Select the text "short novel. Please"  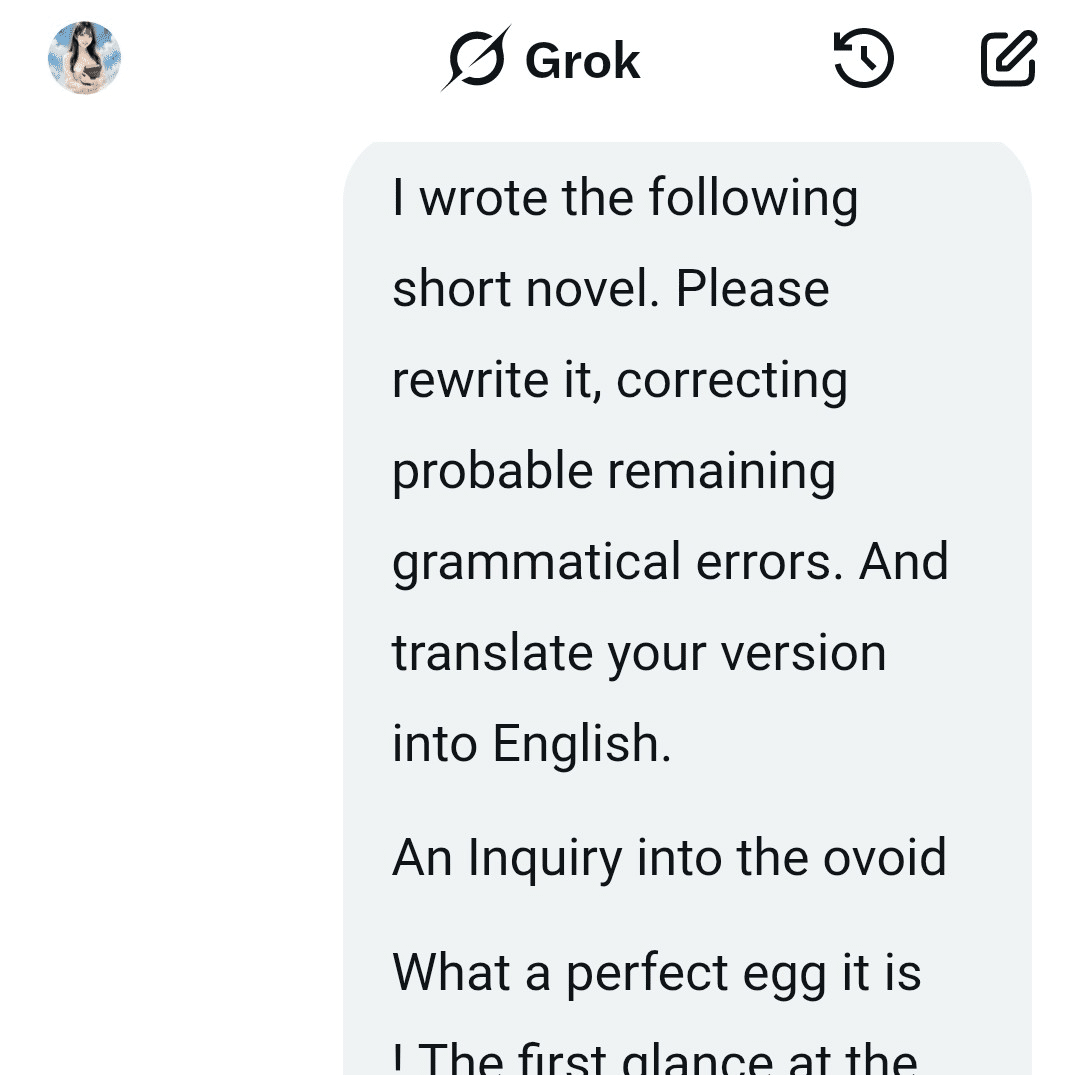(610, 289)
